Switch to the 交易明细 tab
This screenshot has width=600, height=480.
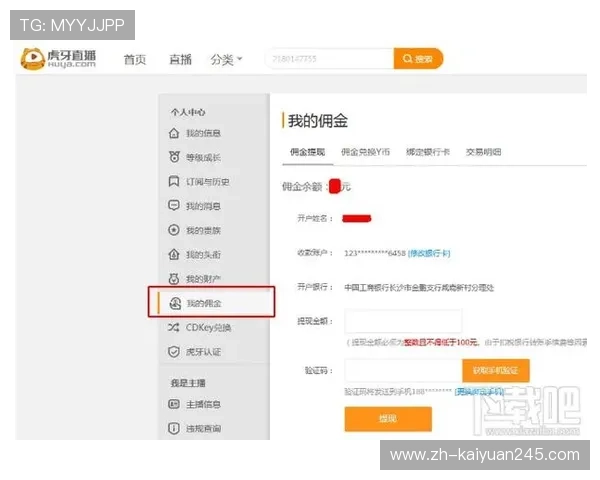[484, 152]
